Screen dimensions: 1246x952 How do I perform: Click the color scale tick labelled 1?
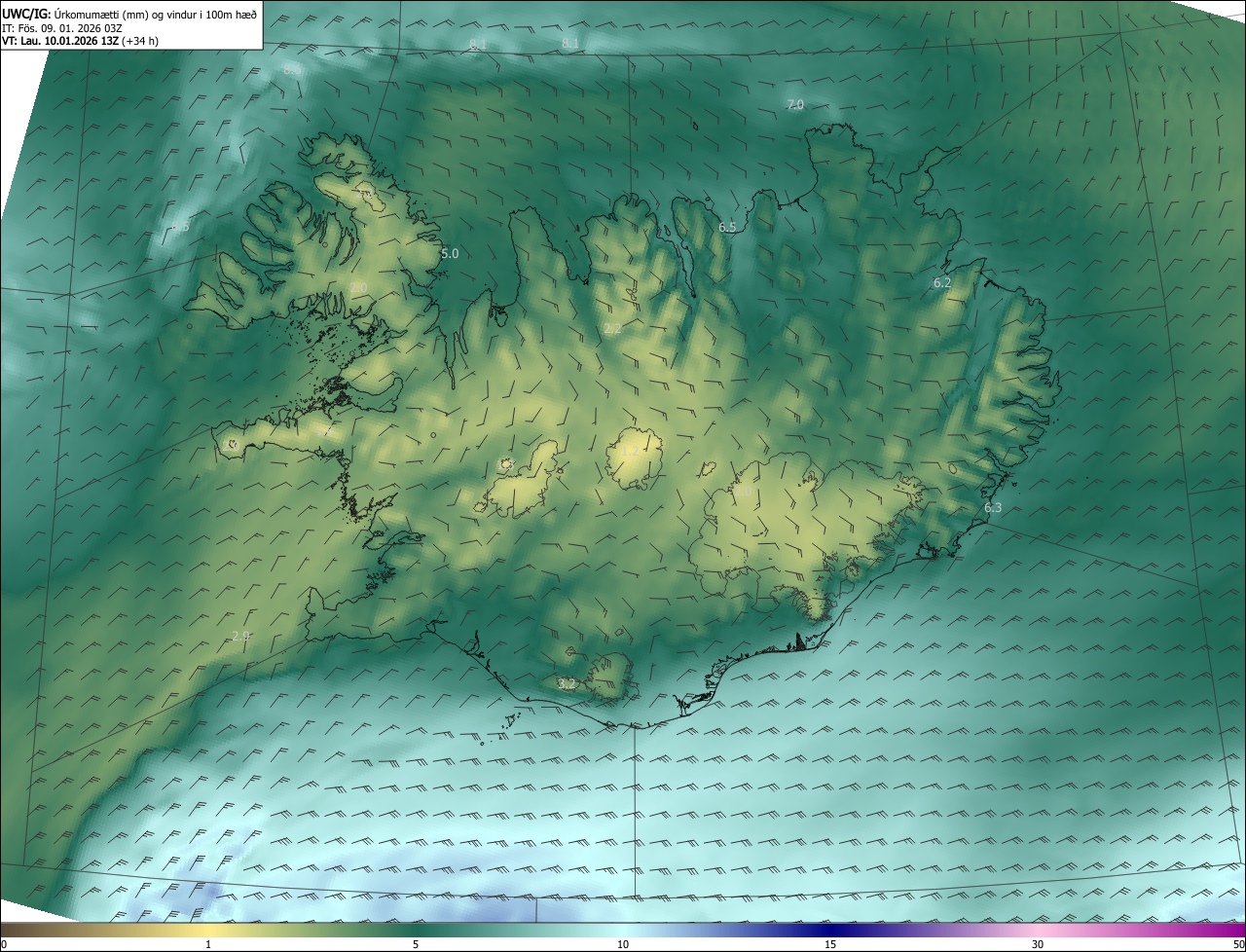coord(208,944)
